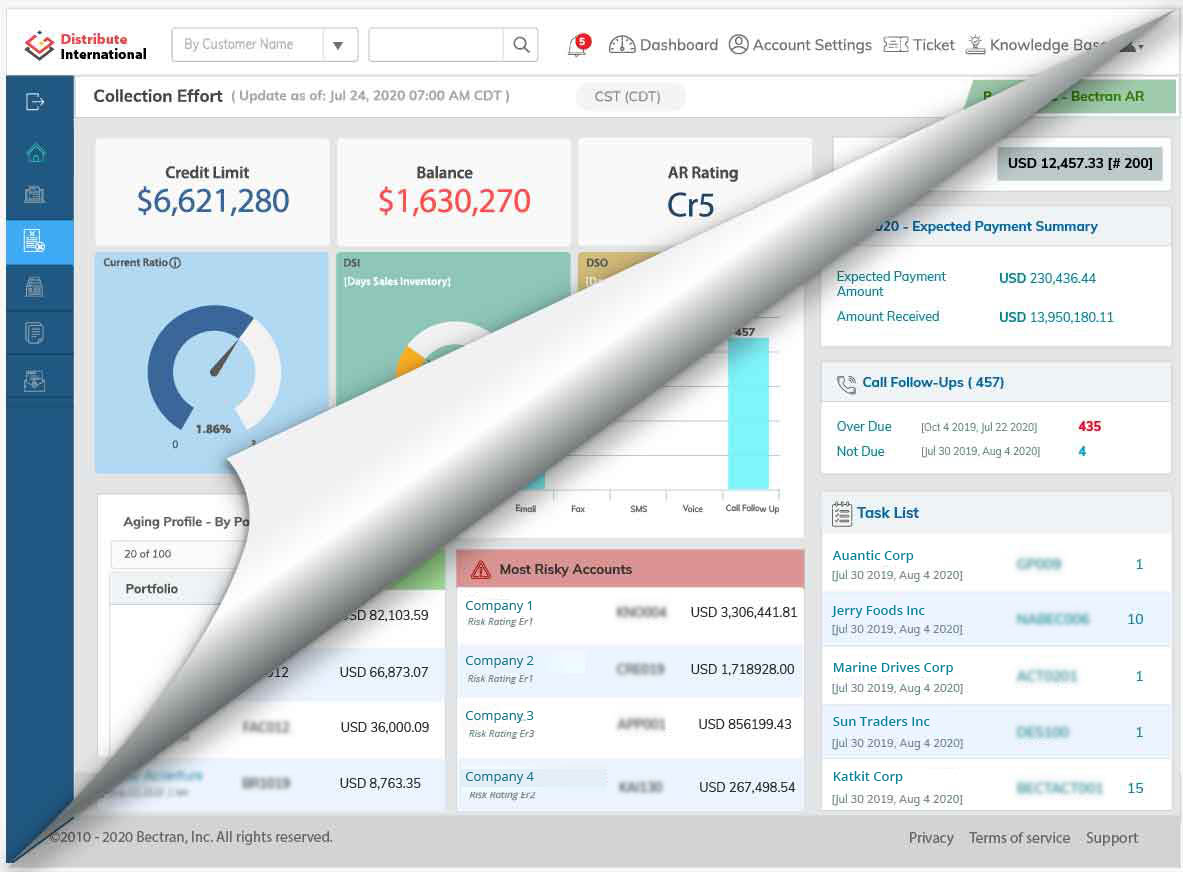Open the Support footer link
1183x872 pixels.
click(x=1112, y=838)
